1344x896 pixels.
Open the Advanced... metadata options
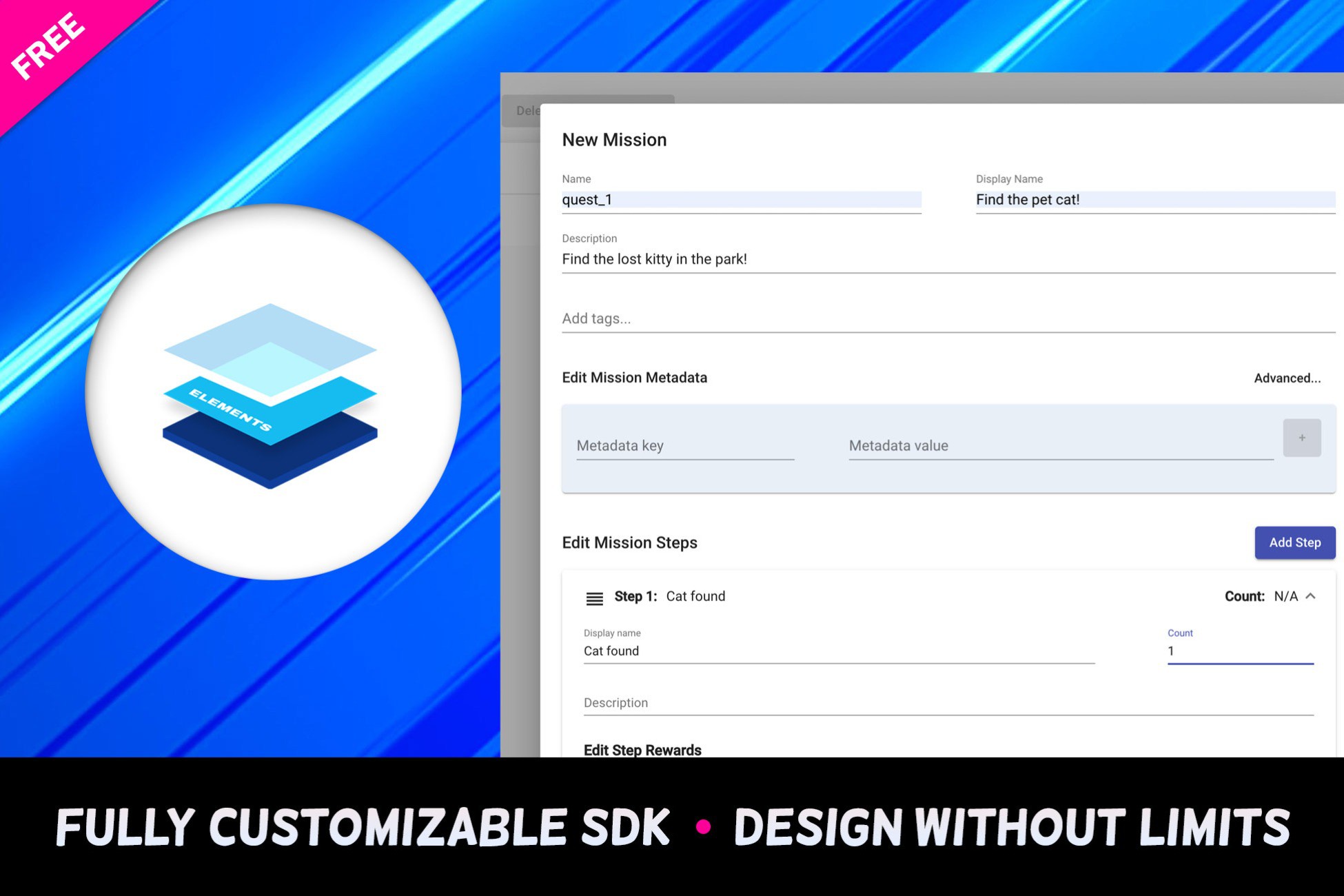coord(1287,378)
